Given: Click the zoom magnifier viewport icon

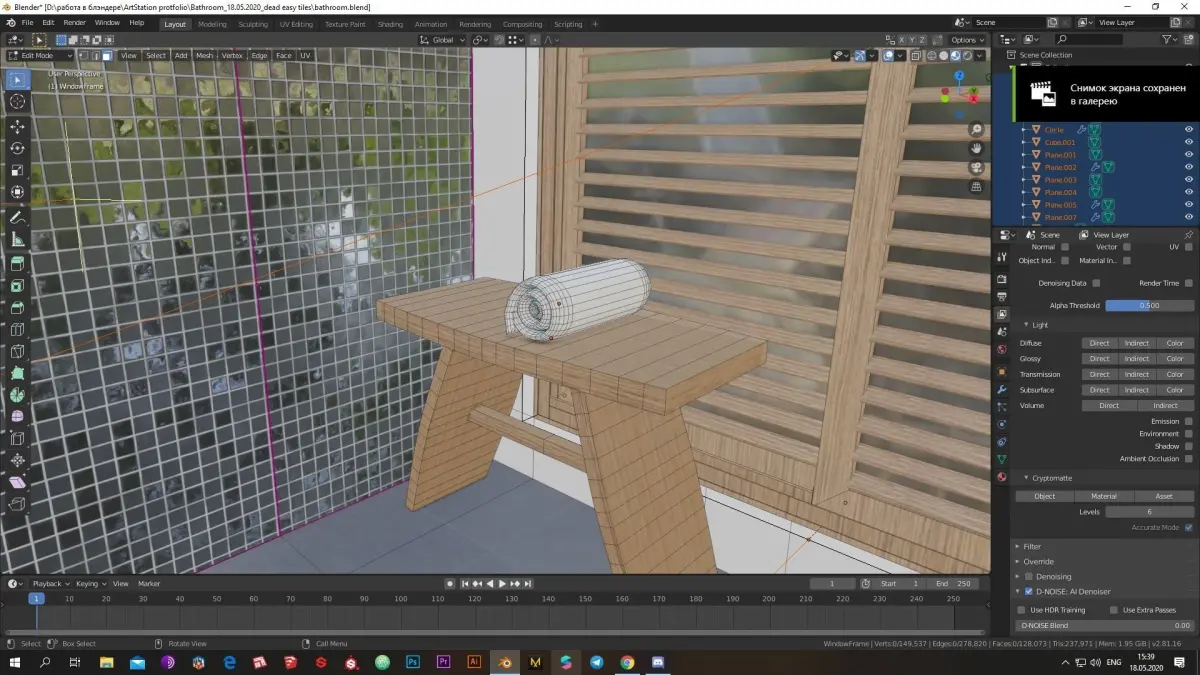Looking at the screenshot, I should [976, 130].
